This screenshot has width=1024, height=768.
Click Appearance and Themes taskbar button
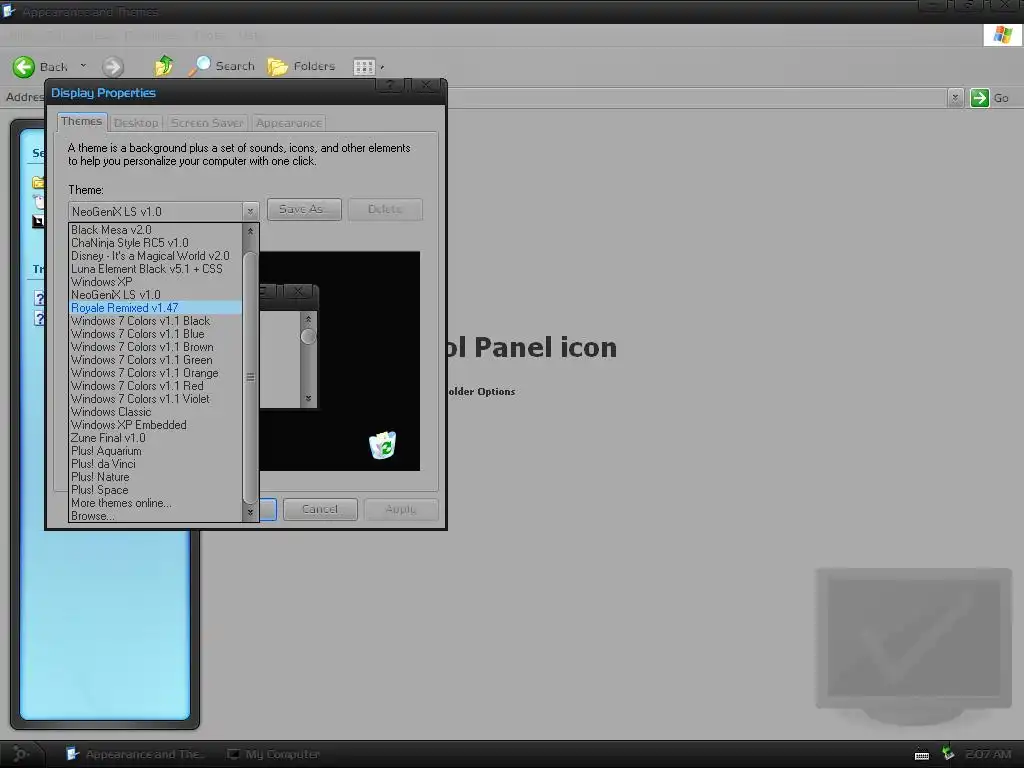tap(135, 754)
